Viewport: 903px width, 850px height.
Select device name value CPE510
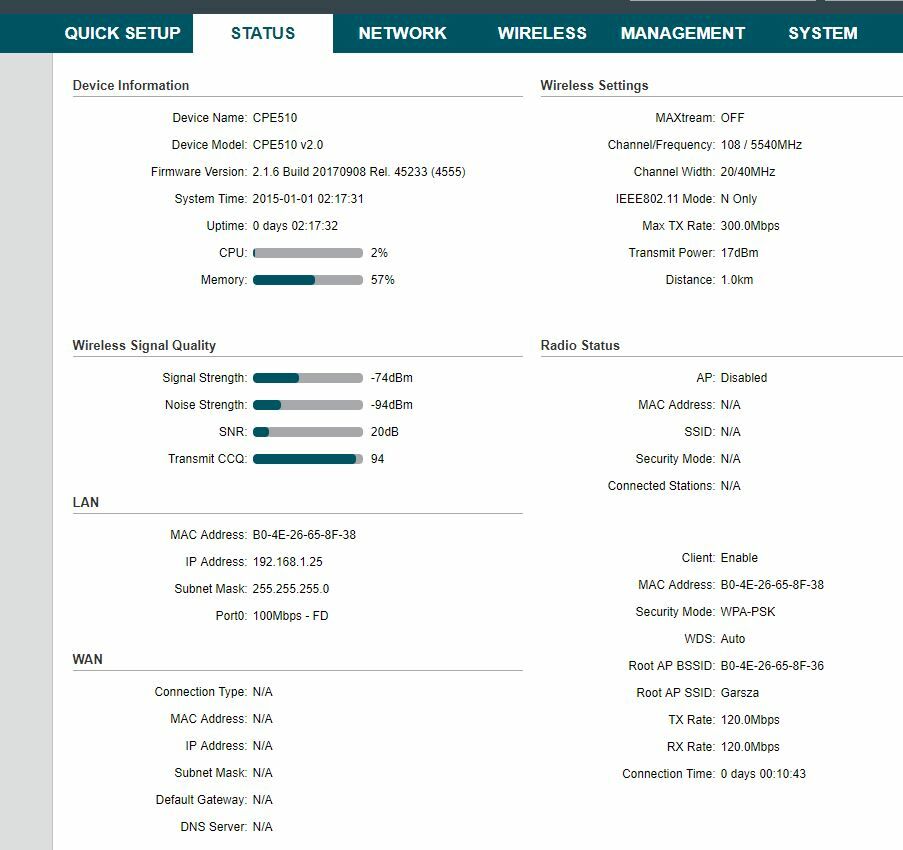point(275,117)
